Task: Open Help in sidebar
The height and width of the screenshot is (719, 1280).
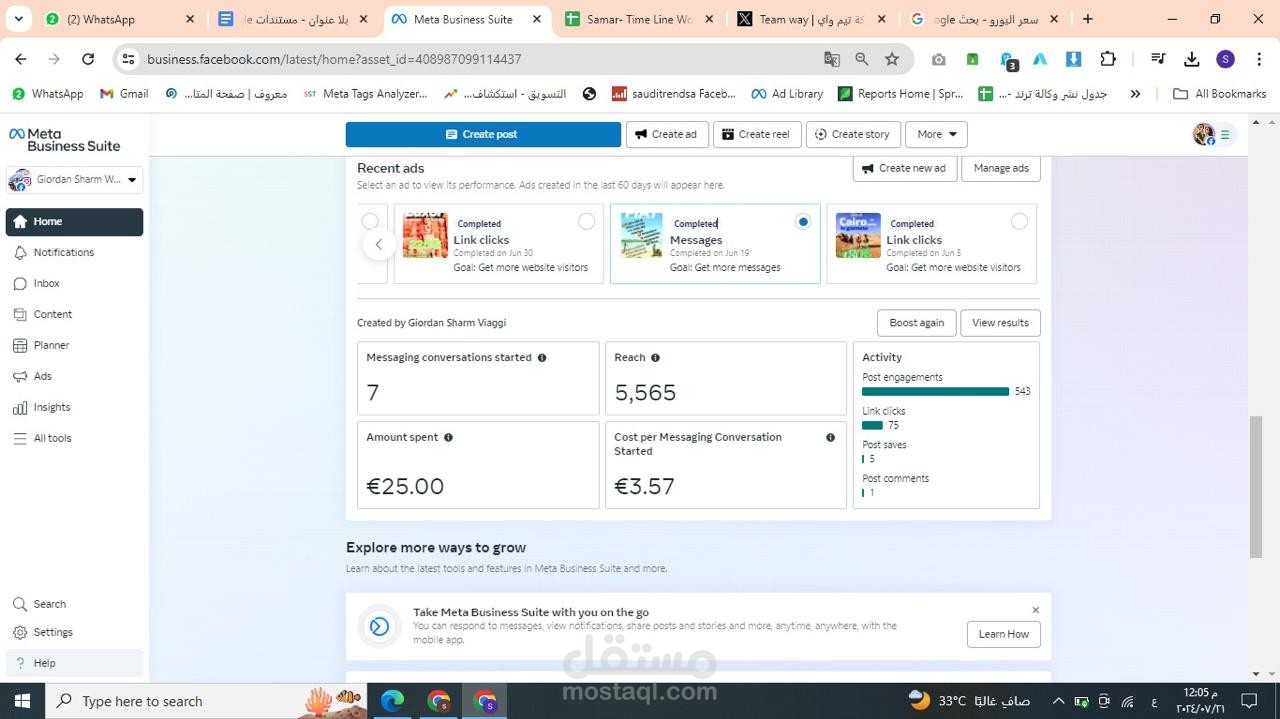Action: (x=74, y=663)
